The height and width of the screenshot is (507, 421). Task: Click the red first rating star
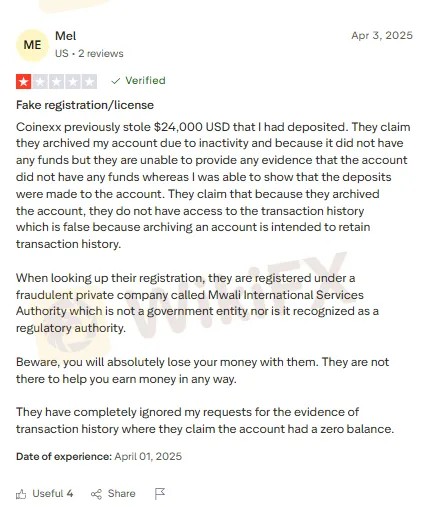pos(24,82)
